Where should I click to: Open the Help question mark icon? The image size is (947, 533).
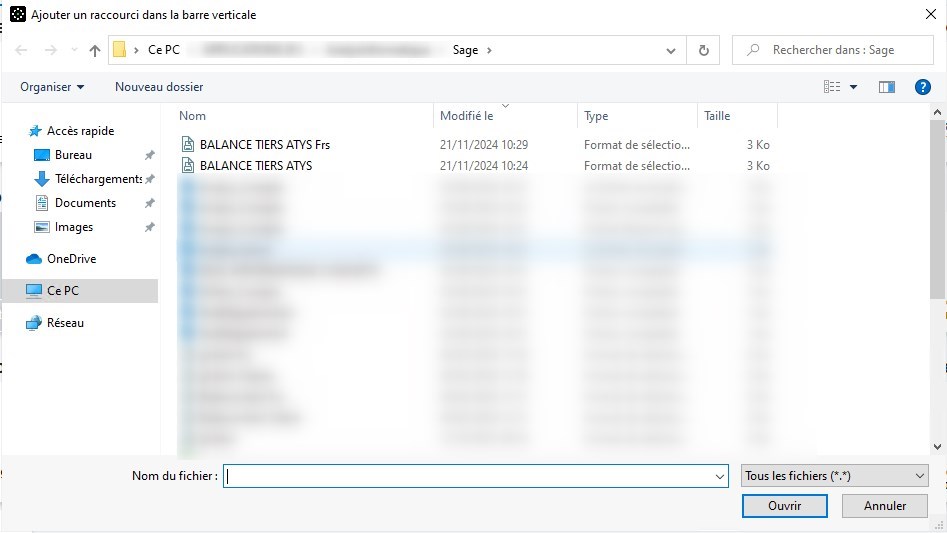click(923, 87)
